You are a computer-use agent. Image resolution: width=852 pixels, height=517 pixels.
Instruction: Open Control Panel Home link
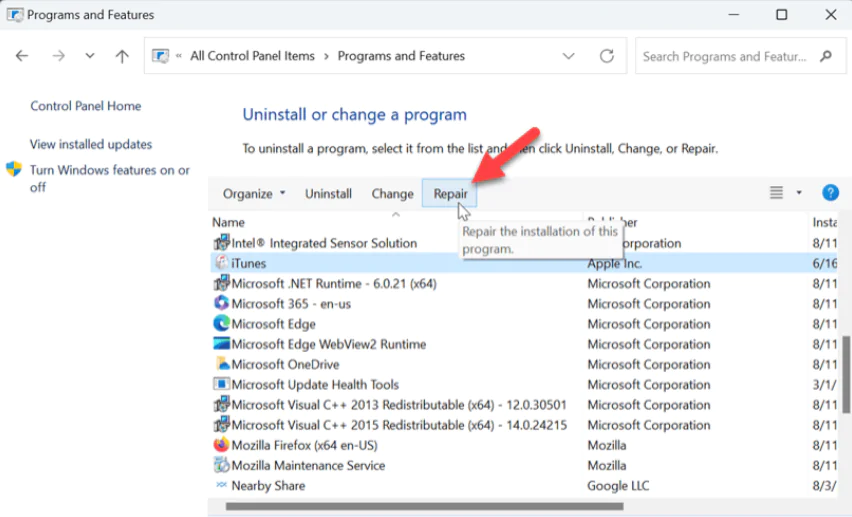point(85,106)
